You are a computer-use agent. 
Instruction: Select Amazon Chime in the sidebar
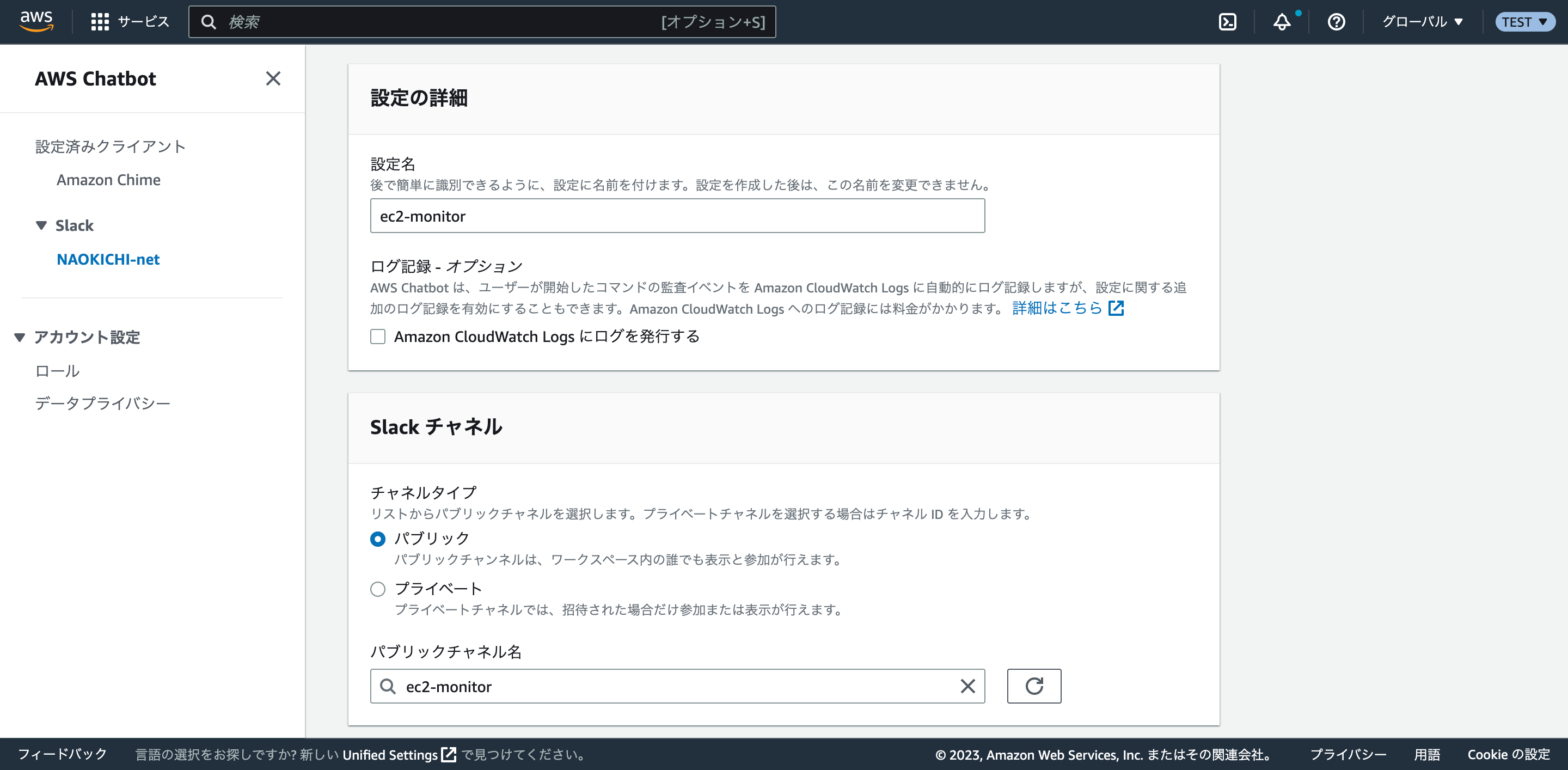pyautogui.click(x=108, y=180)
